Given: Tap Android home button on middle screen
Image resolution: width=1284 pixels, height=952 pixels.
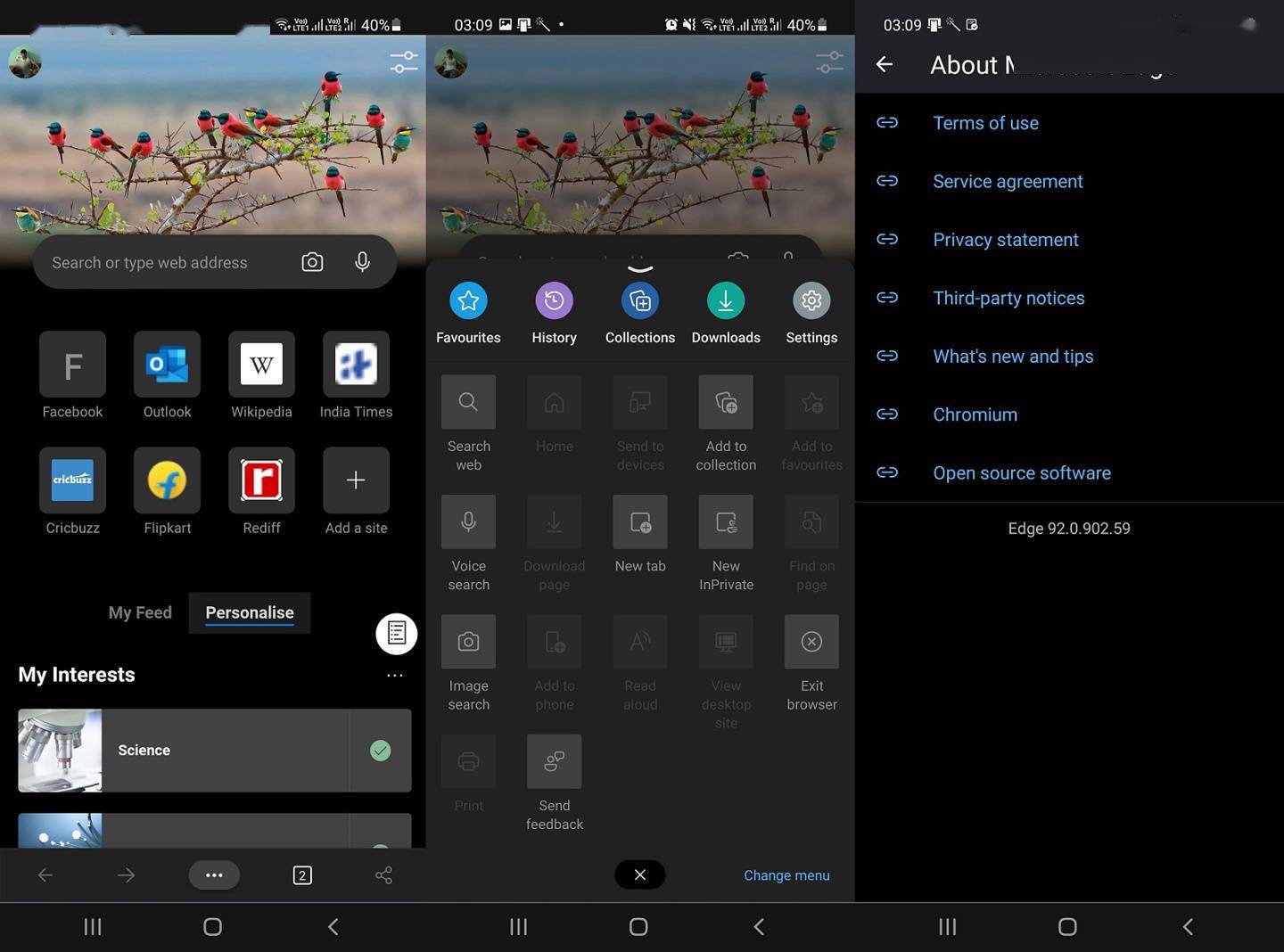Looking at the screenshot, I should [638, 927].
